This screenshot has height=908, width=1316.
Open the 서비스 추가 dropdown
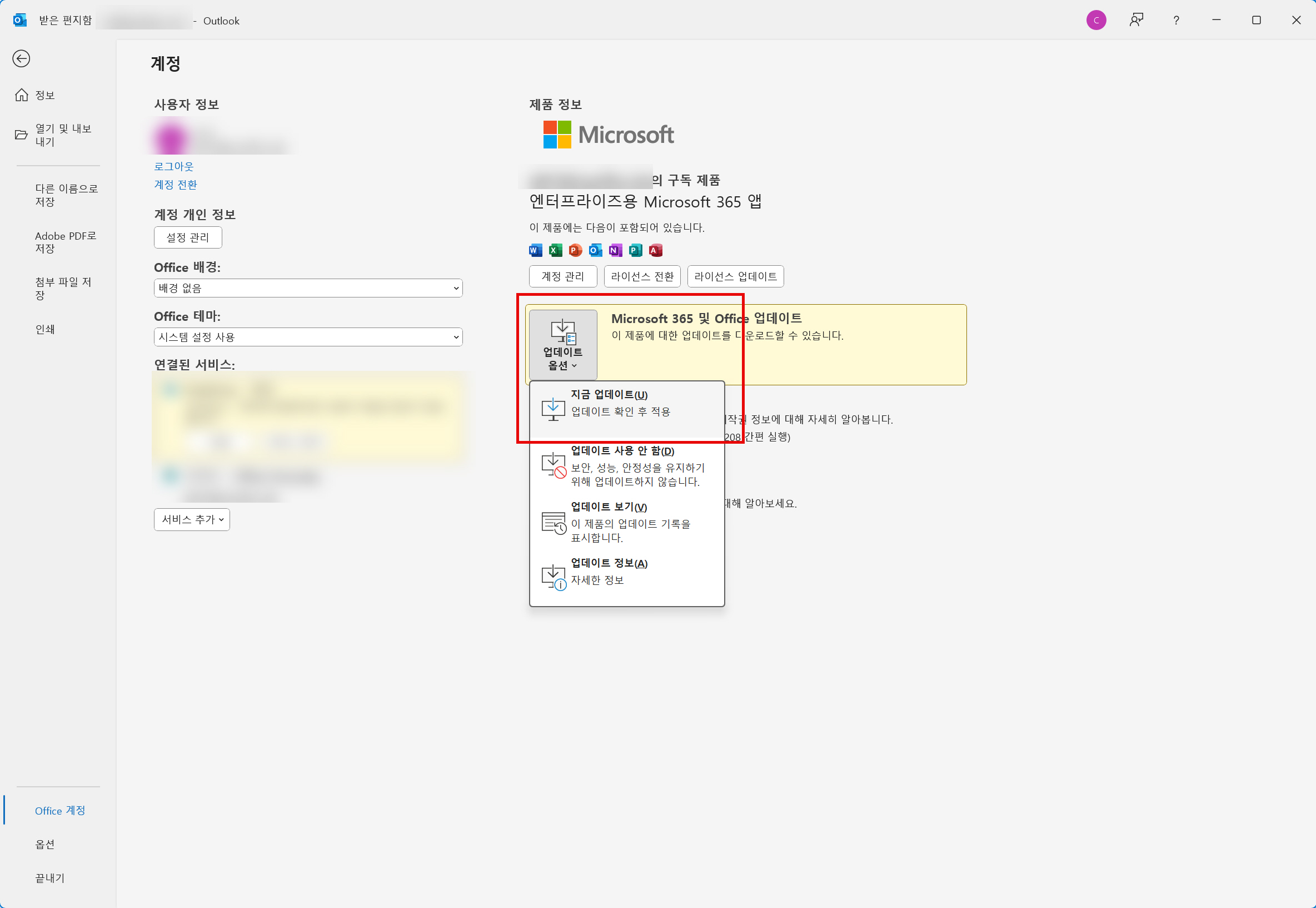[192, 519]
